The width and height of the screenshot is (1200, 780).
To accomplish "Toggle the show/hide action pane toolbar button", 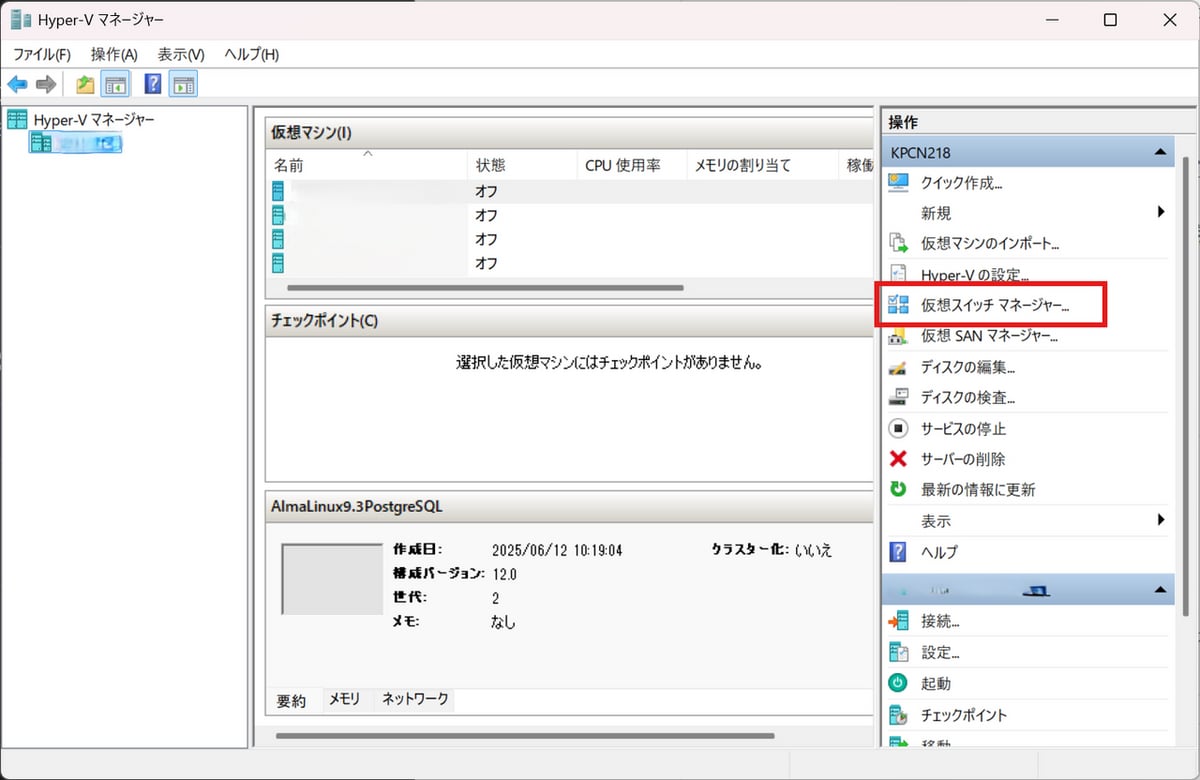I will pyautogui.click(x=183, y=84).
